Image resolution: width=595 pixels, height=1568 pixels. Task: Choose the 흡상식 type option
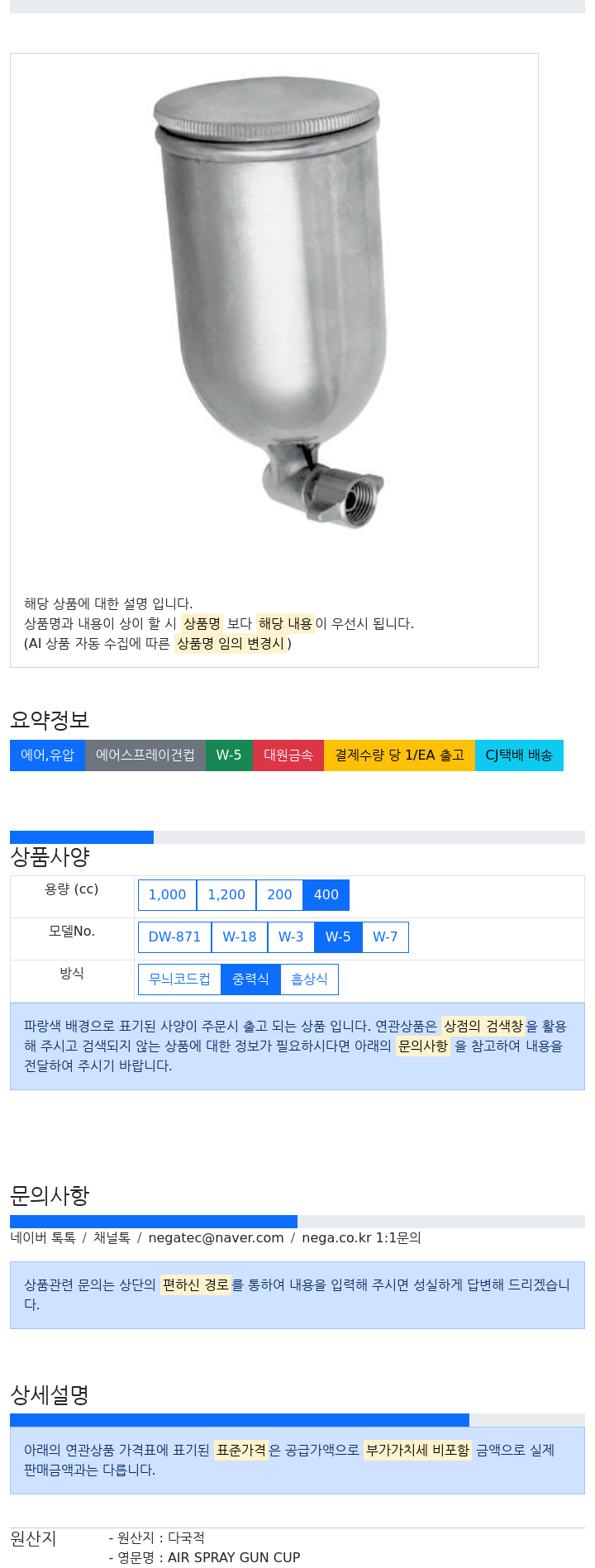click(x=309, y=979)
